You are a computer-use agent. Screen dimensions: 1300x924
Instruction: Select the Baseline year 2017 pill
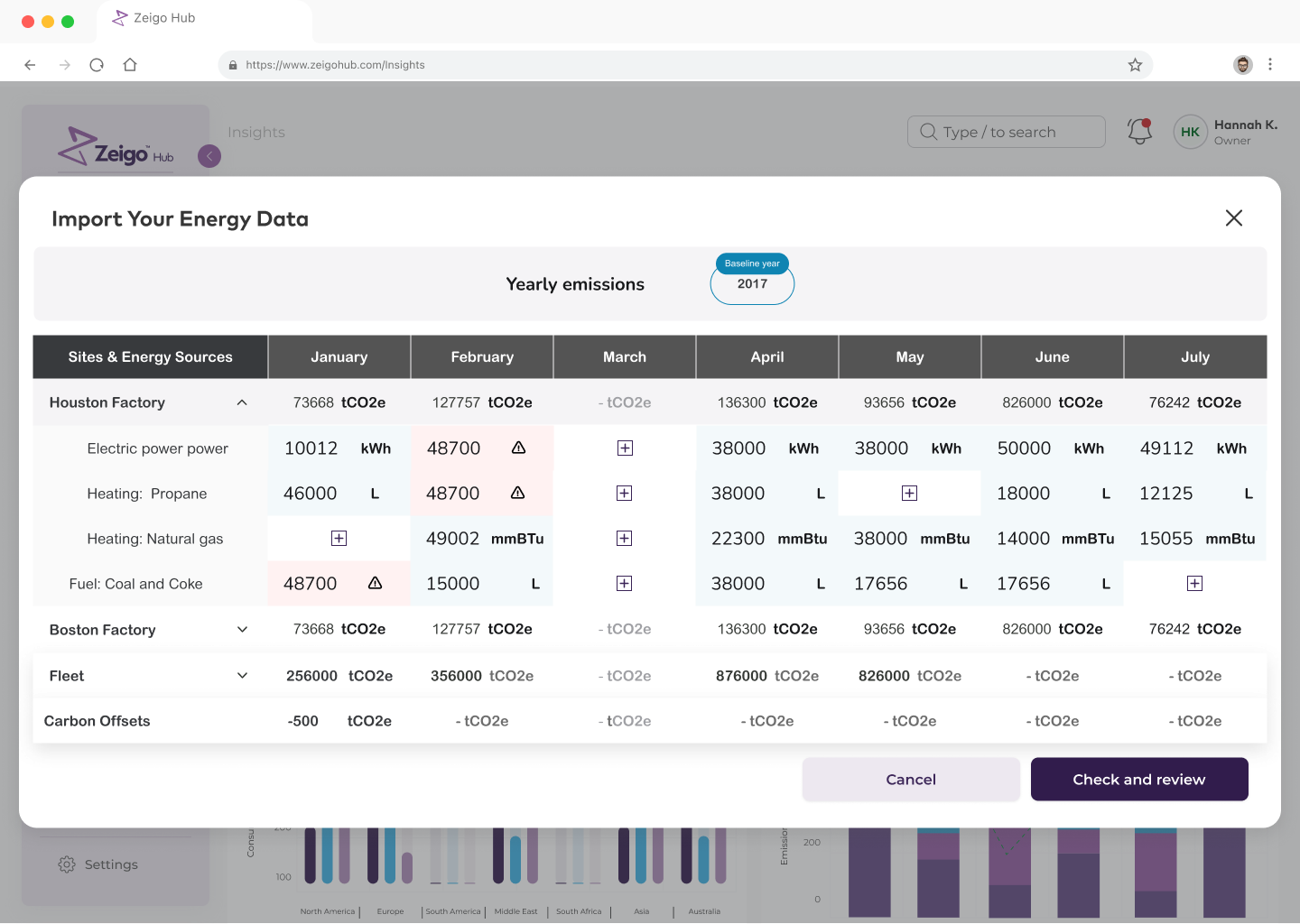[x=752, y=280]
